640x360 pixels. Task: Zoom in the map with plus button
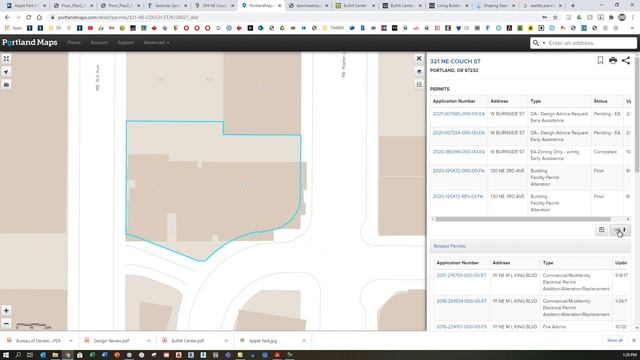pos(6,311)
